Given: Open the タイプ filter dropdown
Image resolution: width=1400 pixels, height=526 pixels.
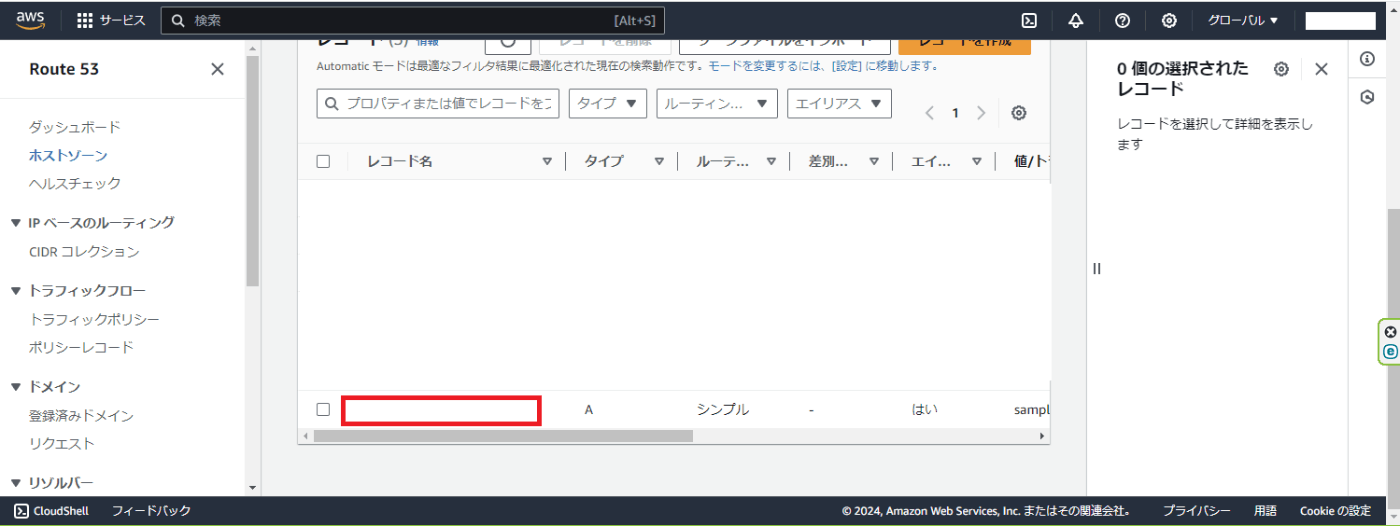Looking at the screenshot, I should (x=607, y=103).
